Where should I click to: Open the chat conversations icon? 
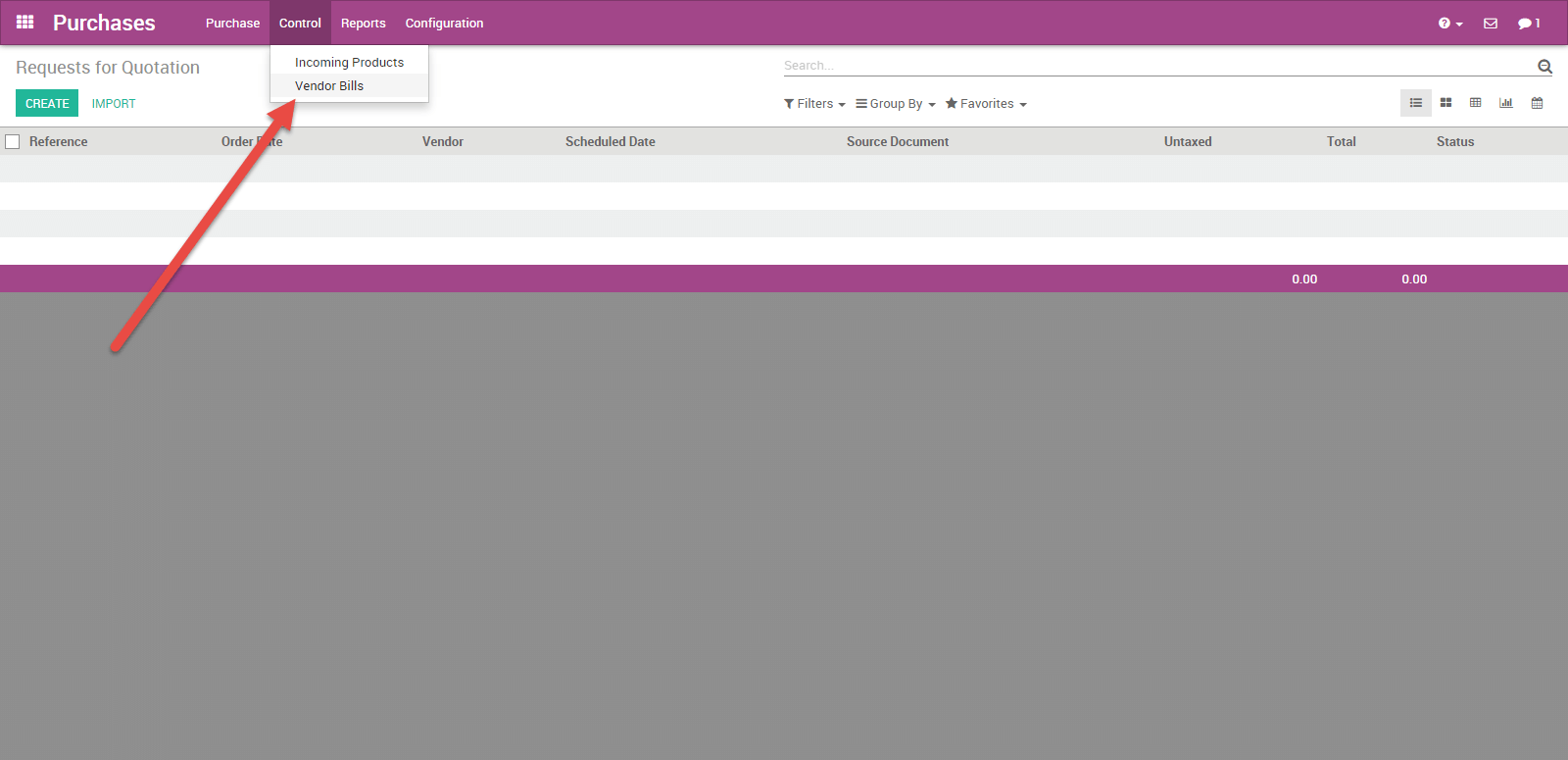(1528, 24)
